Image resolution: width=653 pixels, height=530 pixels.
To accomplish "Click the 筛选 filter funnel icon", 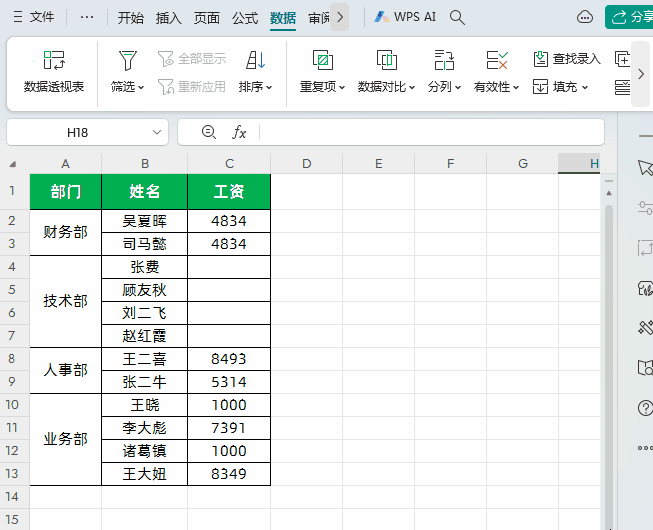I will [127, 60].
